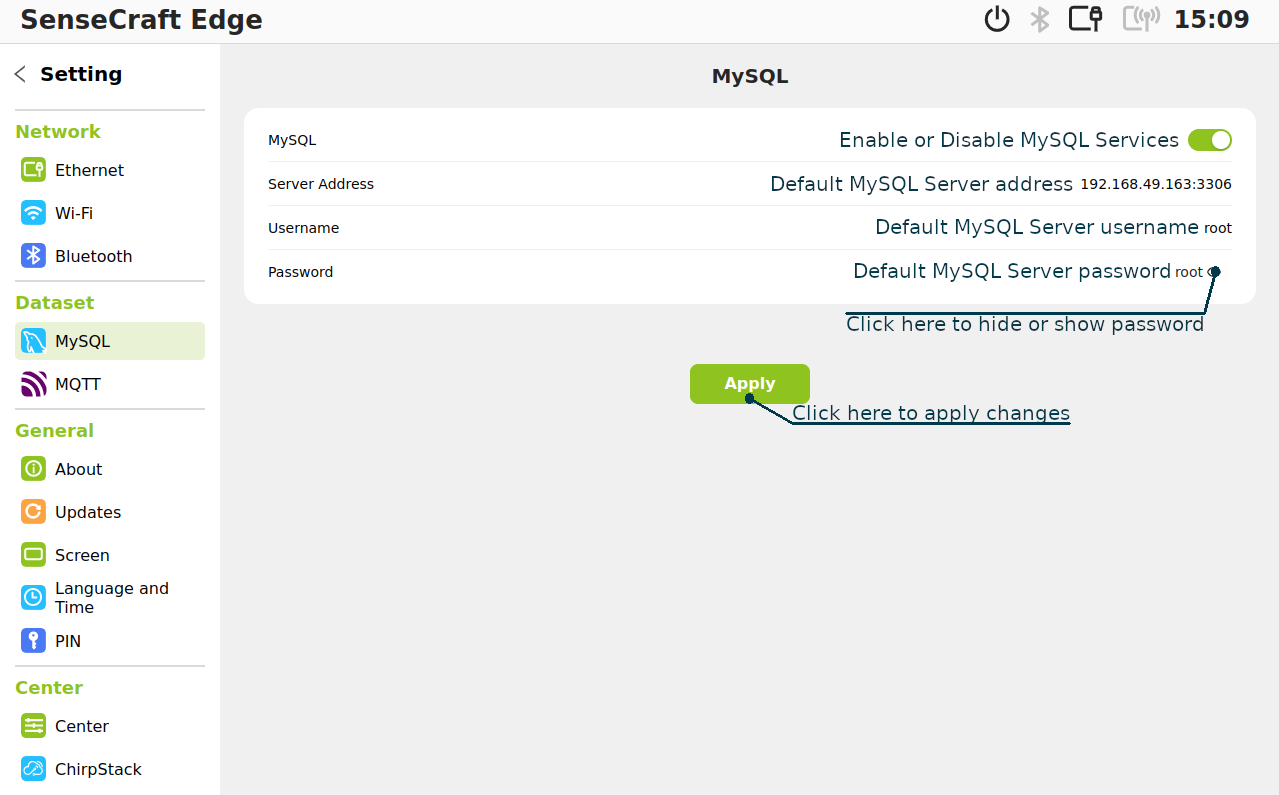Open Center menu item in sidebar

(x=82, y=726)
